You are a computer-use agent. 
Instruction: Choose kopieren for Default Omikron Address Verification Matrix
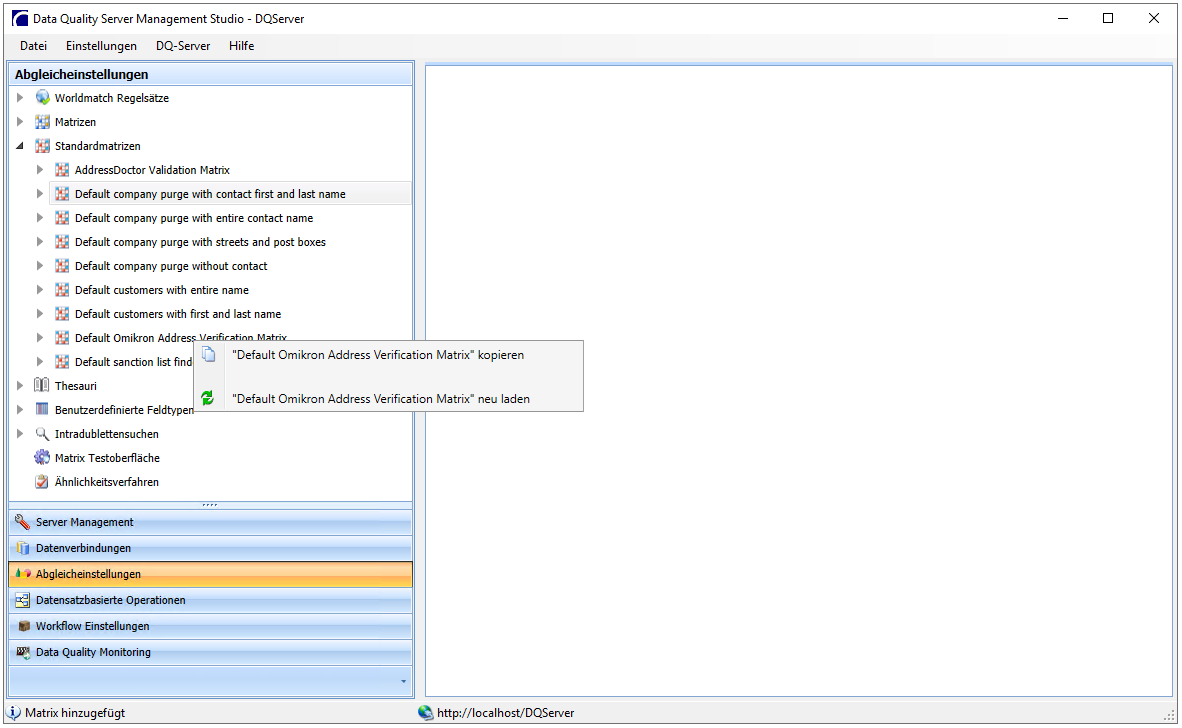point(388,355)
